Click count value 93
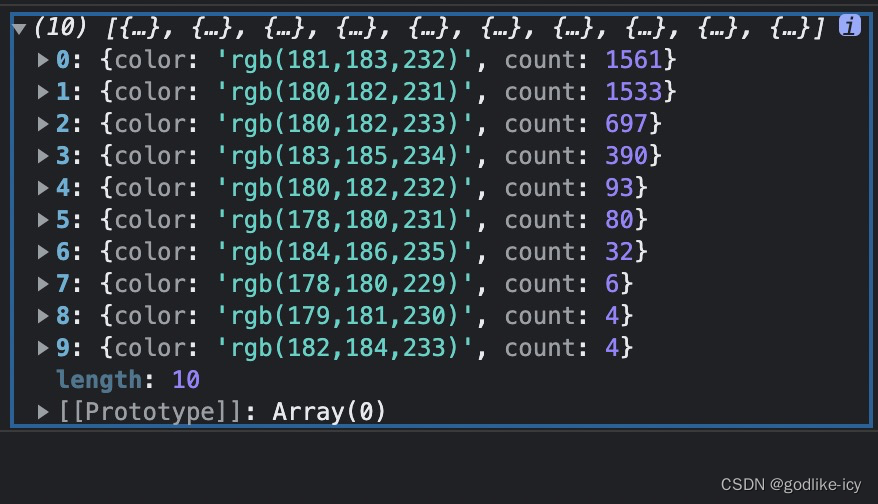 click(x=619, y=187)
